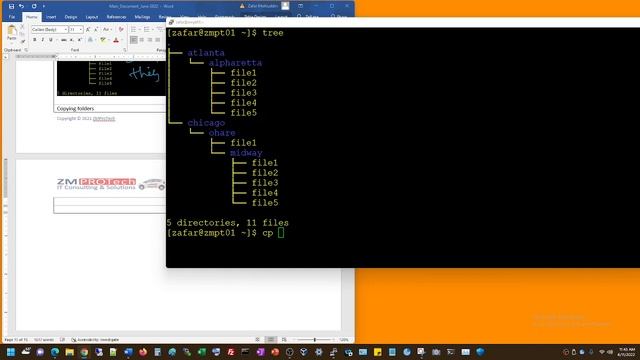Apply yellow text highlight color

[x=103, y=40]
